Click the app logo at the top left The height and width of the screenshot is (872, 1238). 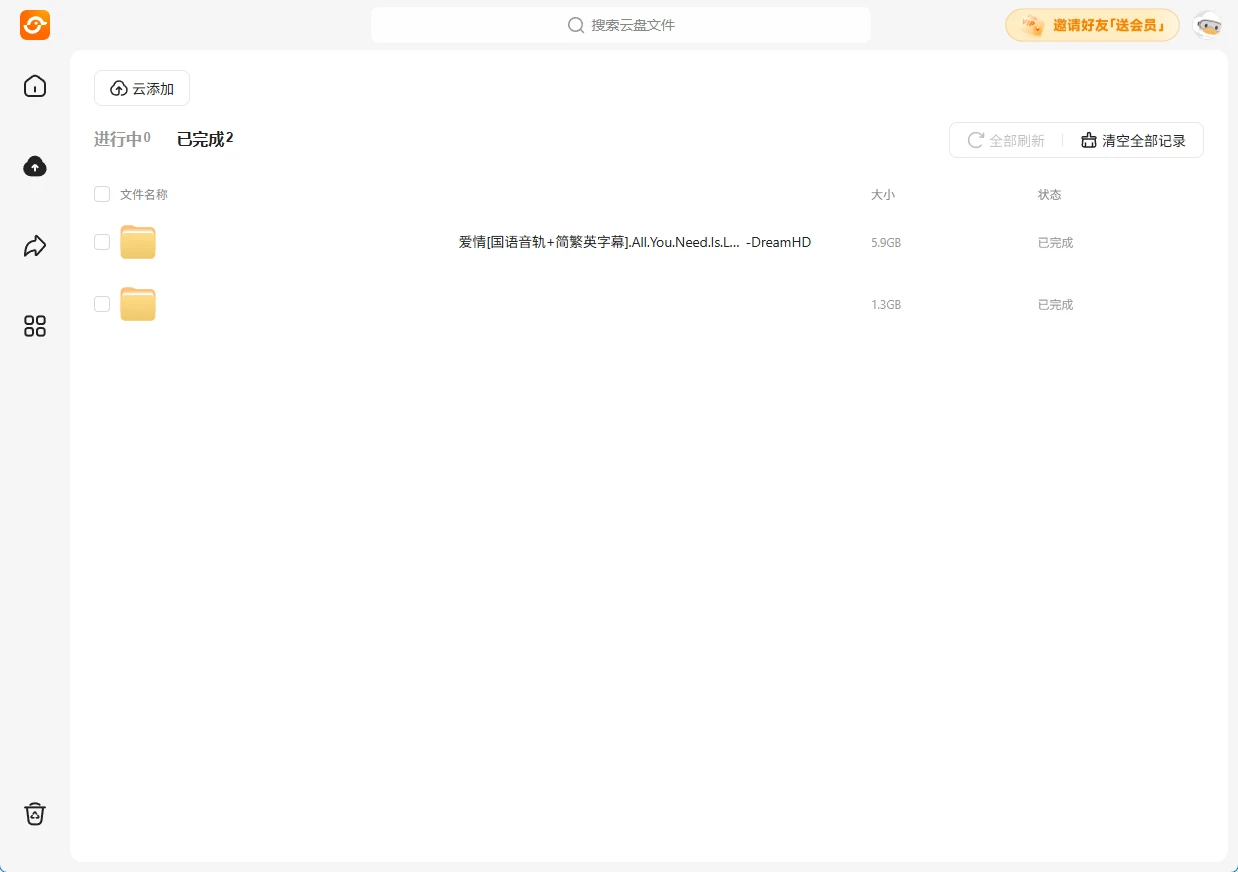(x=34, y=25)
